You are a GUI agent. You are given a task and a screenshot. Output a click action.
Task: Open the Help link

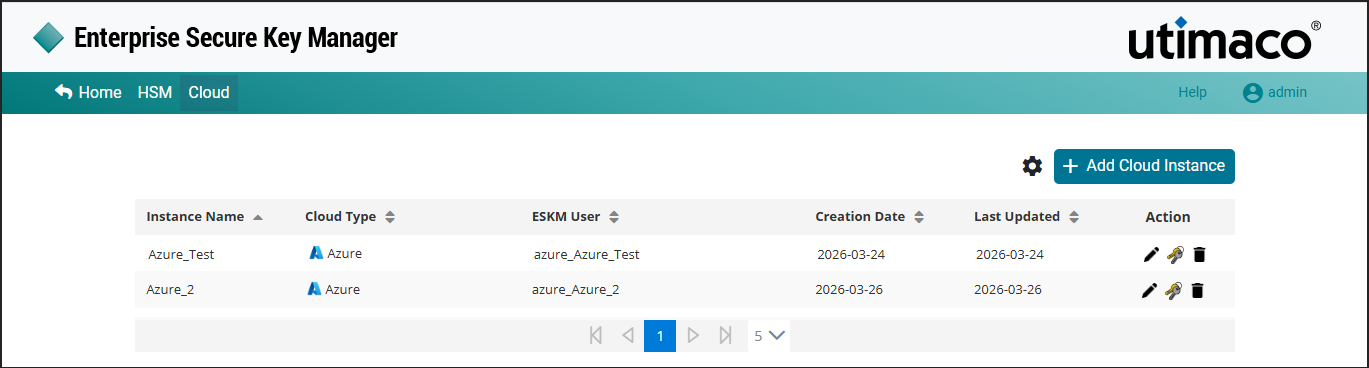coord(1192,93)
